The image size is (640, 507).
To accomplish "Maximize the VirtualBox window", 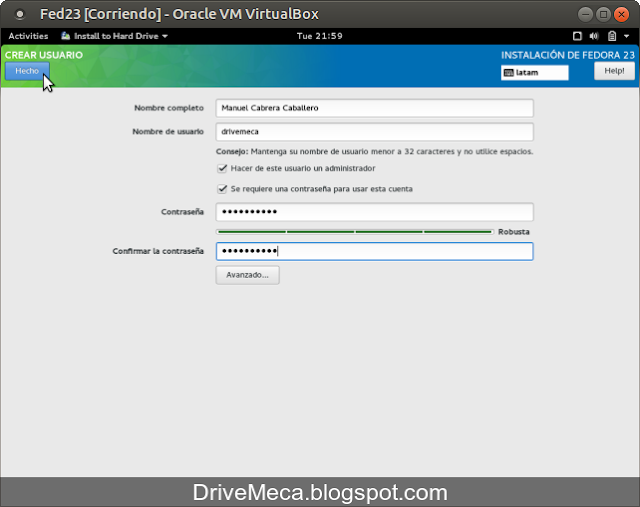I will [x=603, y=14].
